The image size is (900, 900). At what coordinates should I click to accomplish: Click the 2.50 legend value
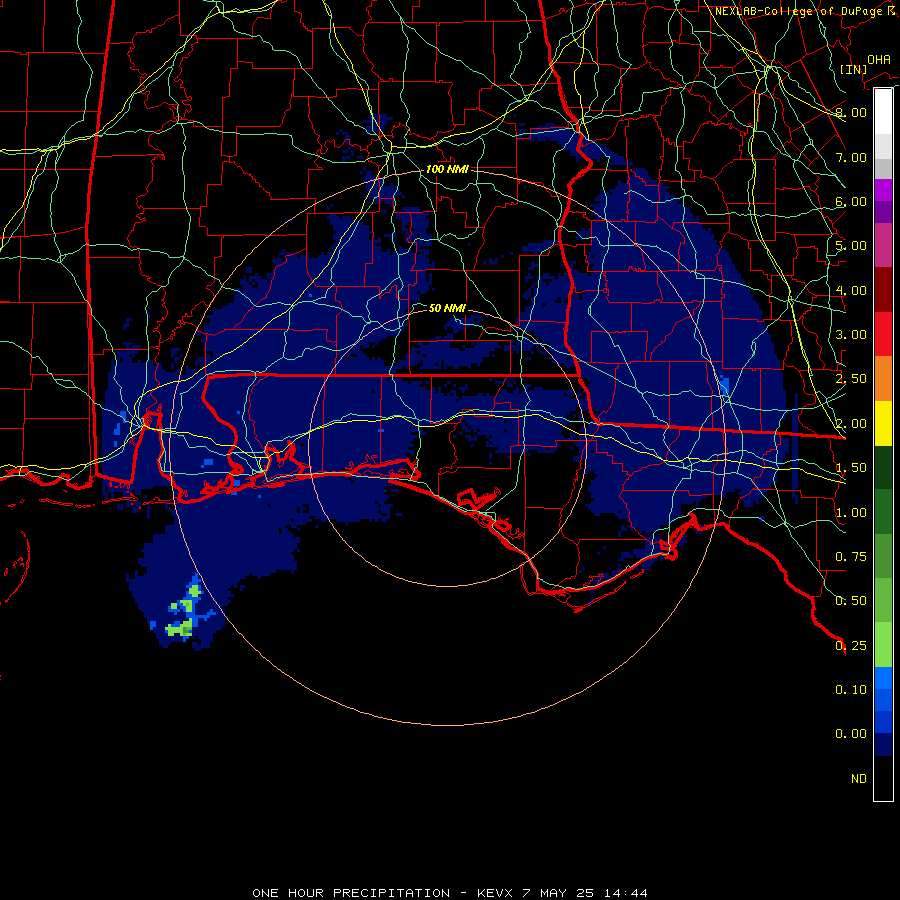[851, 379]
